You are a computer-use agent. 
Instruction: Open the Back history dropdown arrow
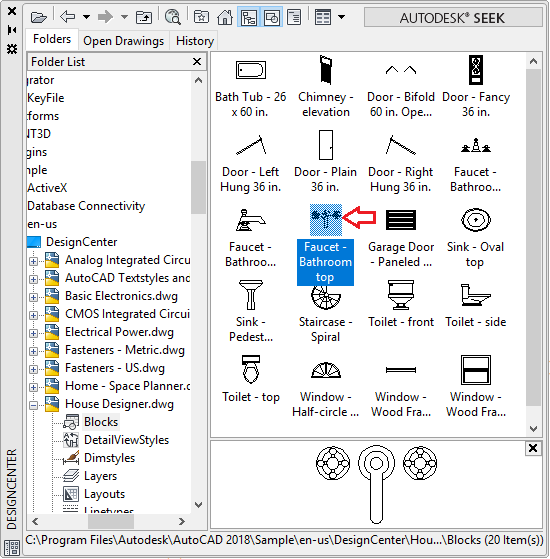click(x=86, y=17)
